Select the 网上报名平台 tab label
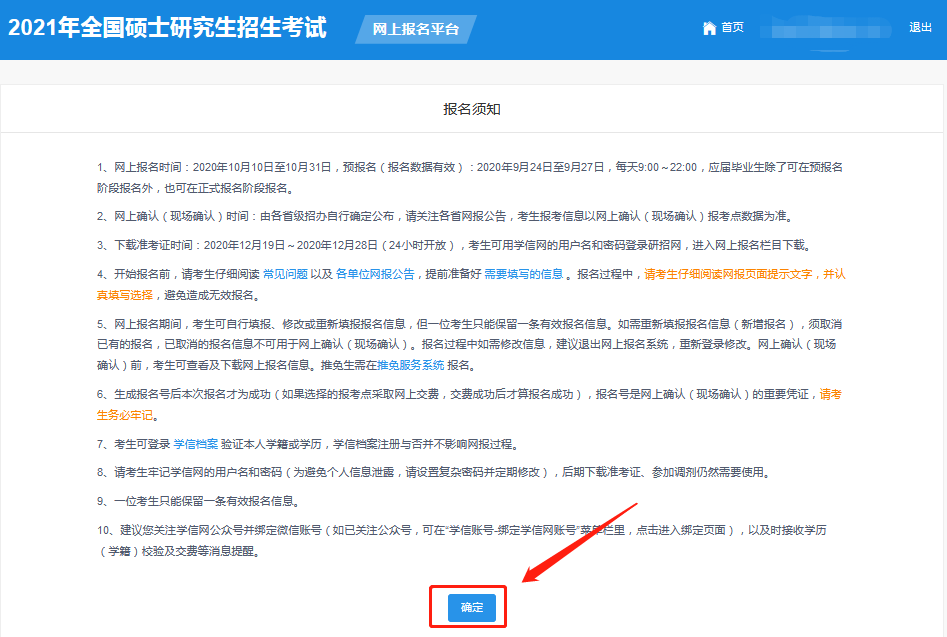 pos(415,30)
